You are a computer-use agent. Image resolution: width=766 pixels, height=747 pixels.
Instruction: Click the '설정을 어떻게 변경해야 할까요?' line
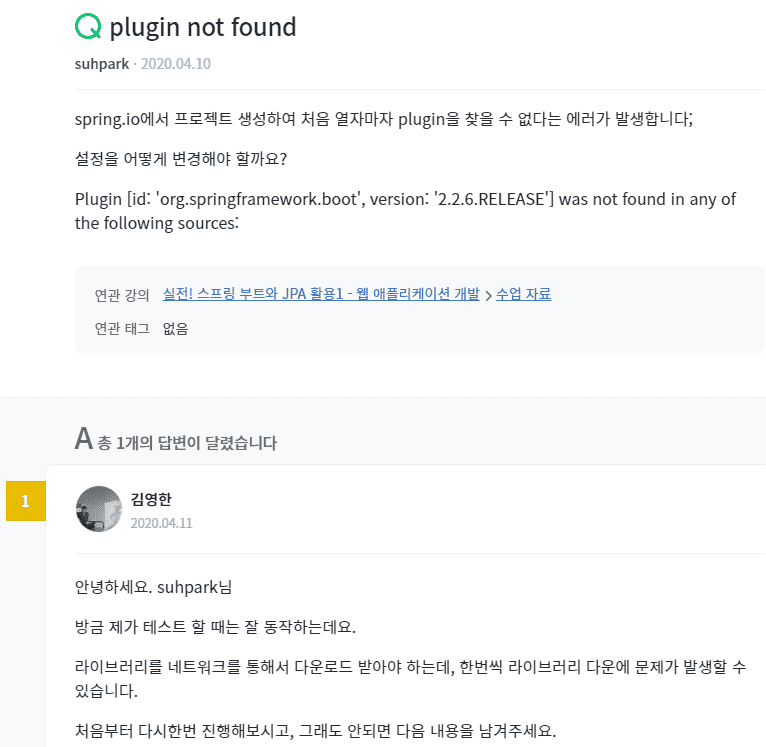pos(181,159)
